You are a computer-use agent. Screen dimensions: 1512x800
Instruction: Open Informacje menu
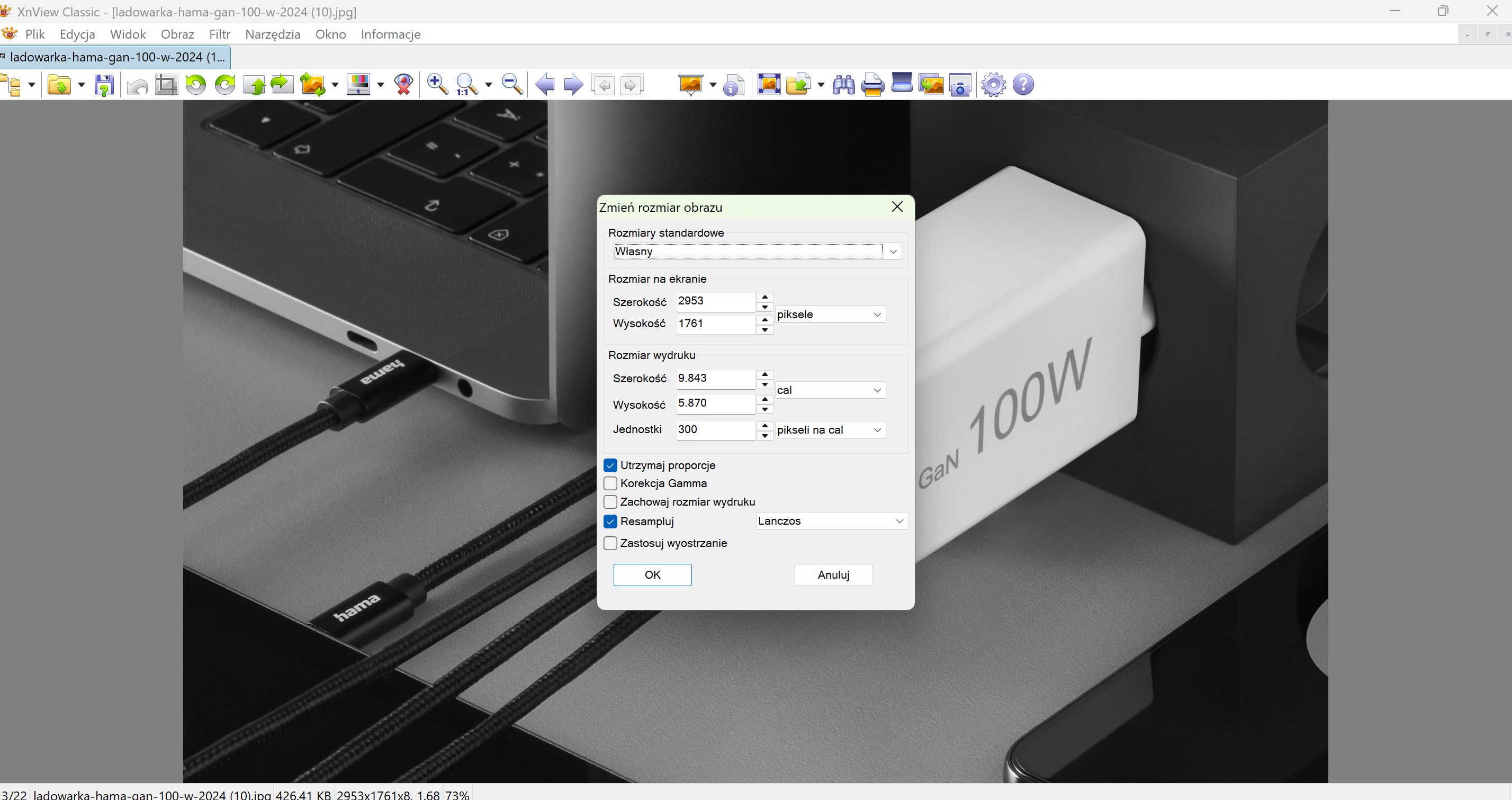390,34
